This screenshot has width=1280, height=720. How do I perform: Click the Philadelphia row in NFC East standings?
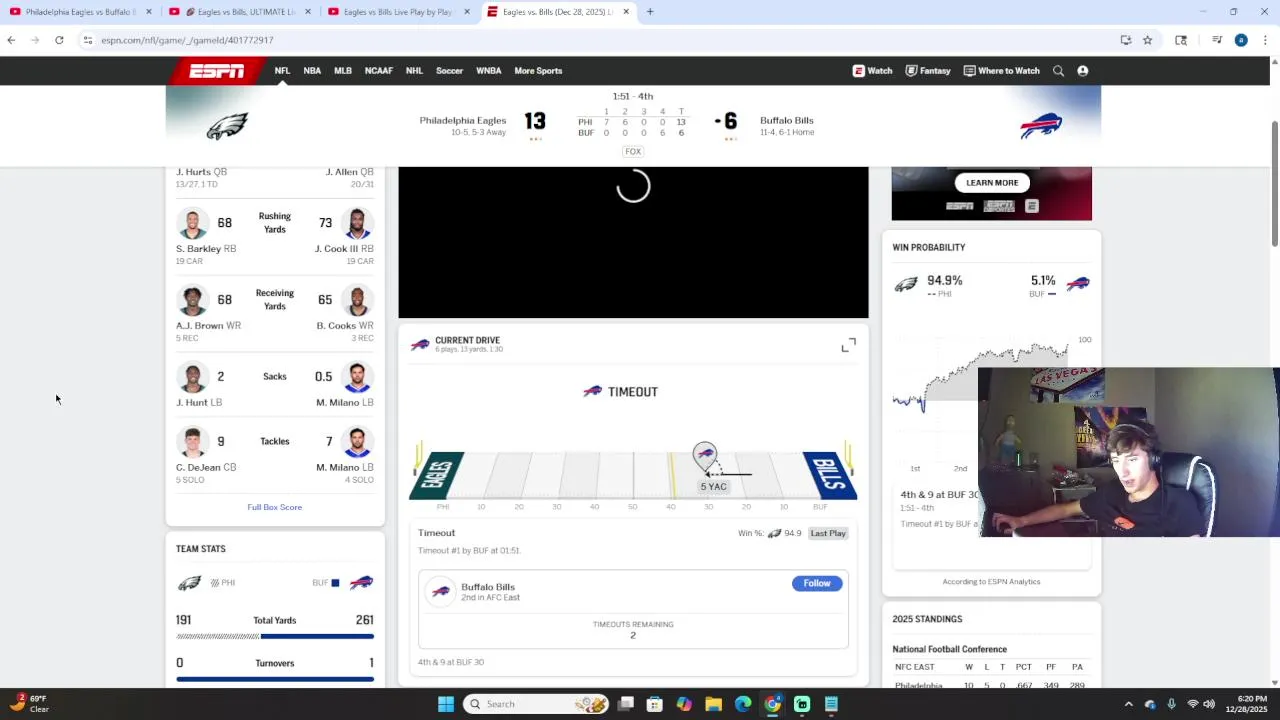click(x=991, y=685)
